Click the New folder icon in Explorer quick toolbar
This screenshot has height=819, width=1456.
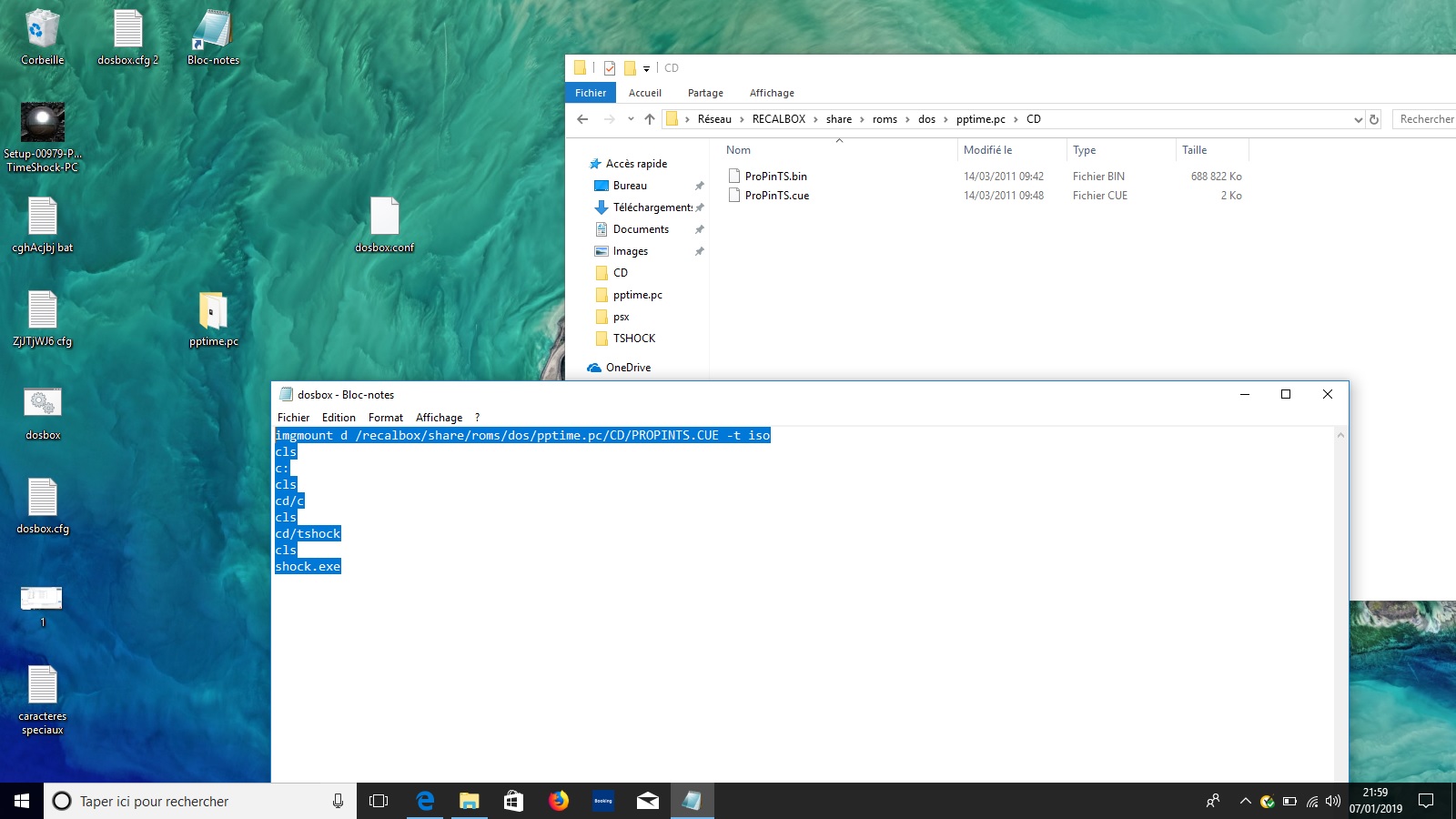630,68
